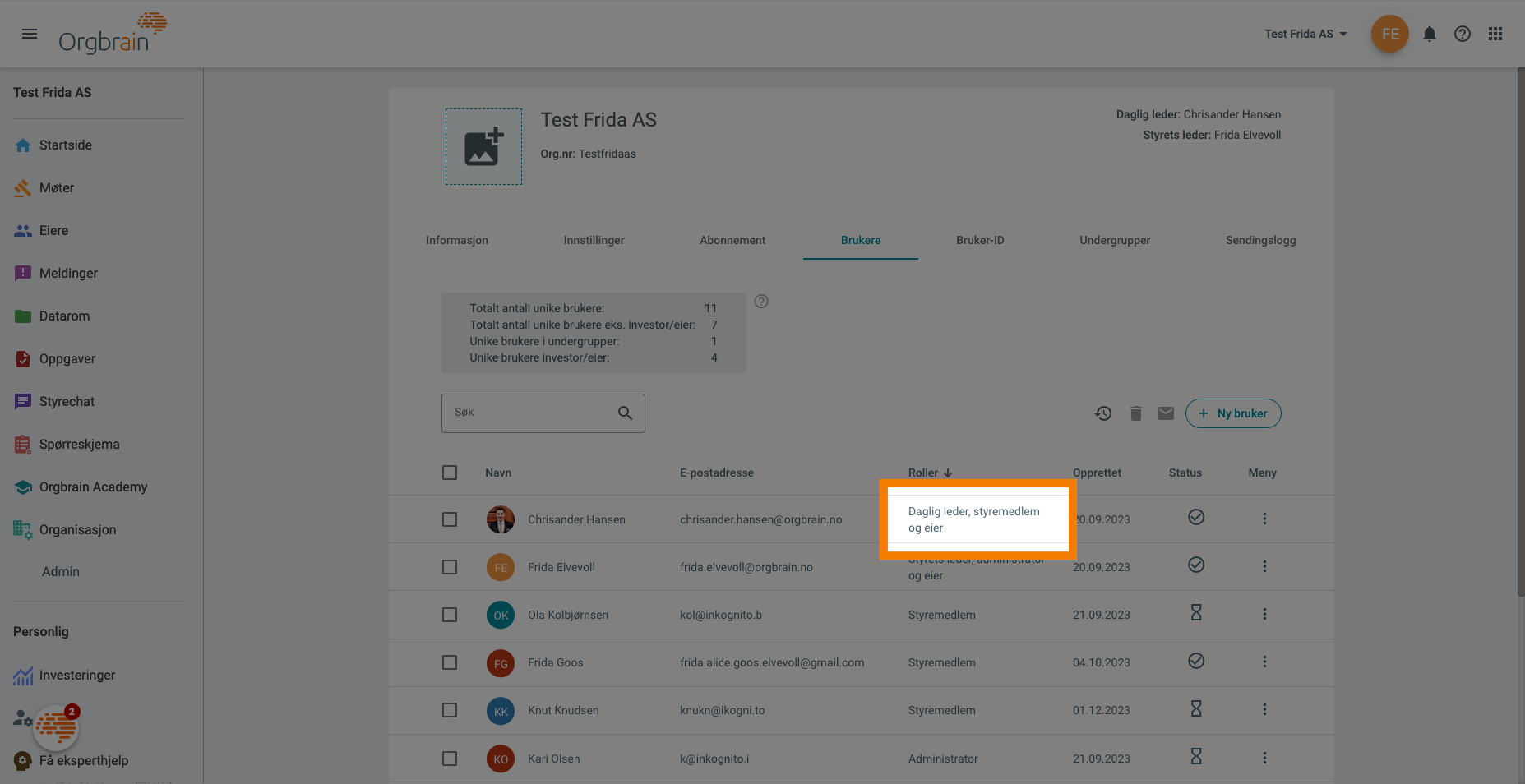This screenshot has width=1525, height=784.
Task: Click status checkmark for Chrisander Hansen
Action: point(1196,517)
